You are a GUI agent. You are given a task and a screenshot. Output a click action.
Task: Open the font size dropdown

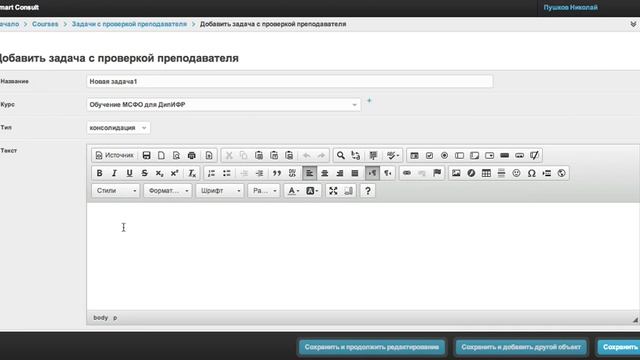click(264, 191)
